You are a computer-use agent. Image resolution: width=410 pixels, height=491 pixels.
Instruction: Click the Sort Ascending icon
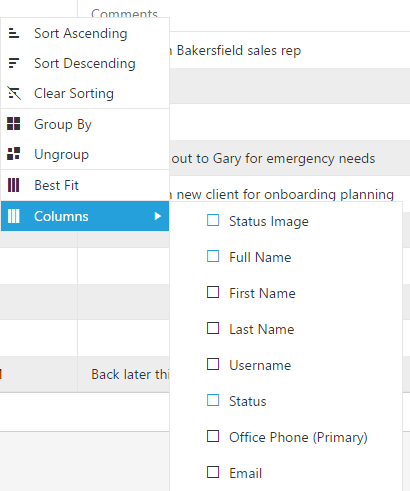click(x=14, y=33)
